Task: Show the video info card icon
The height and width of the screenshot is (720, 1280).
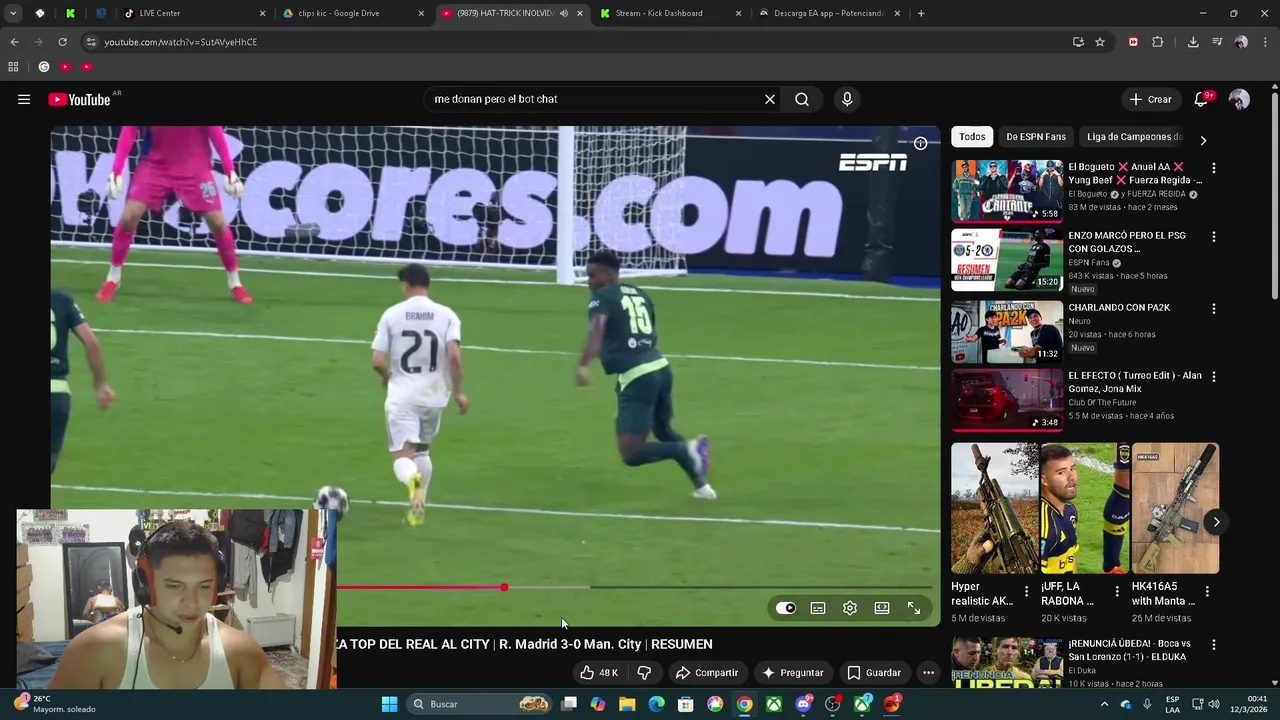Action: [920, 143]
